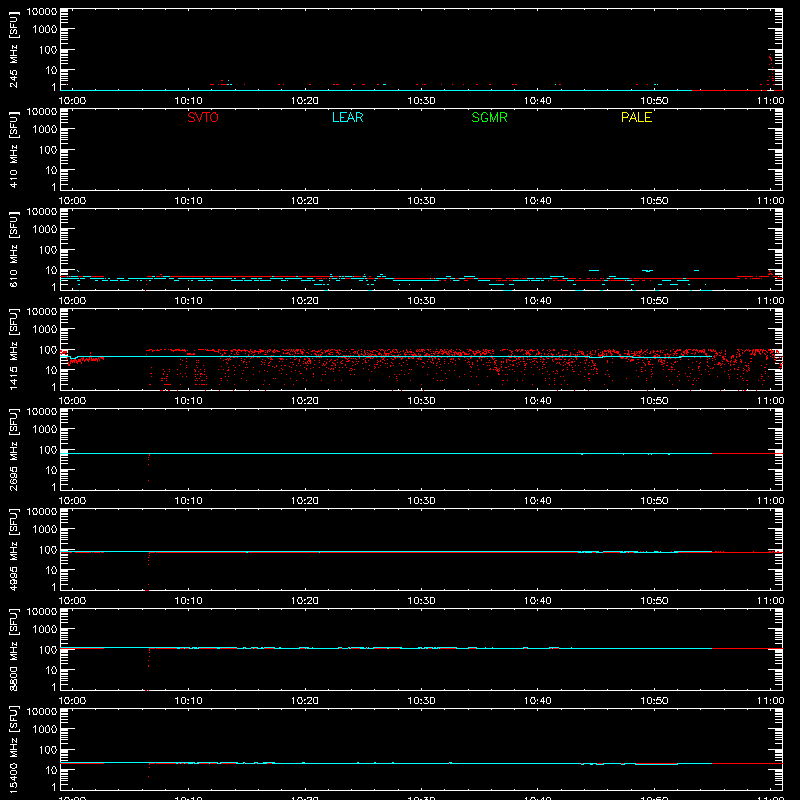The image size is (800, 800).
Task: Click the 10000 y-value on 8800 MHz panel
Action: [42, 612]
